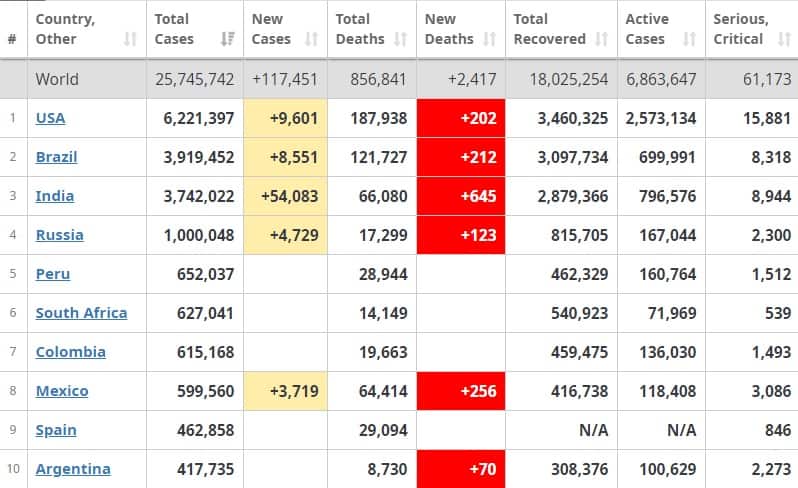
Task: Sort by New Deaths arrows icon
Action: click(490, 39)
